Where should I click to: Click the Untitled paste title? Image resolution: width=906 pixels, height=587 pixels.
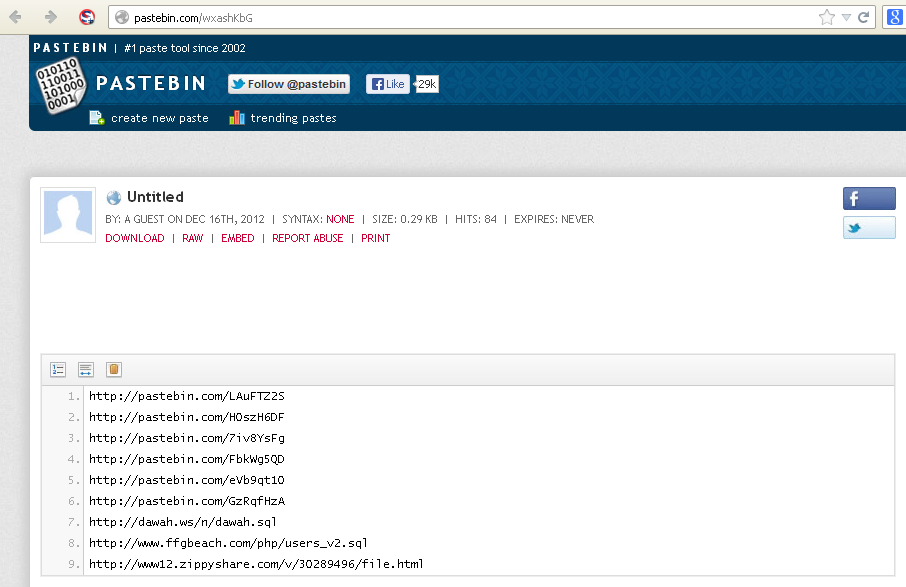point(155,197)
